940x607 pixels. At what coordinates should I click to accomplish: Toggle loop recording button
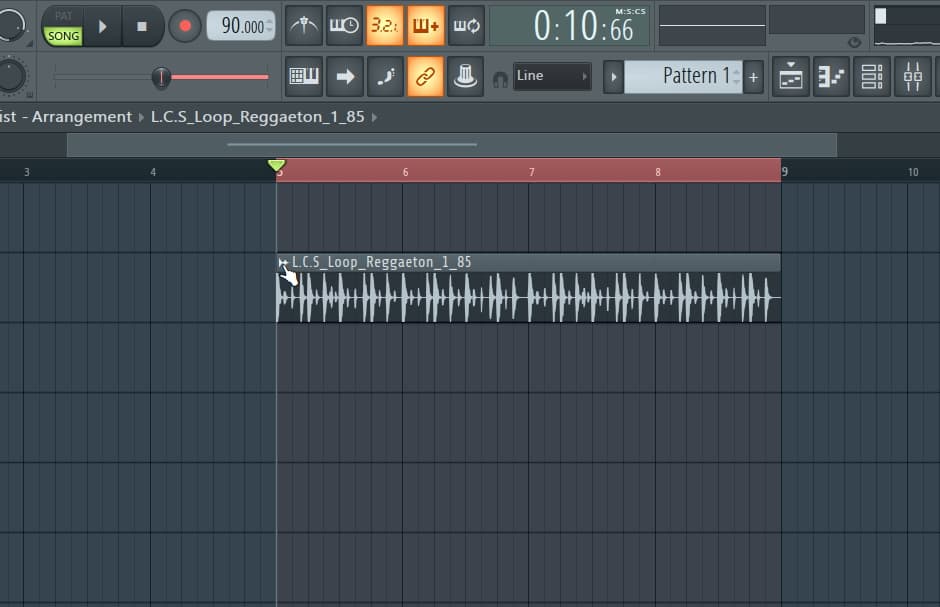[467, 25]
